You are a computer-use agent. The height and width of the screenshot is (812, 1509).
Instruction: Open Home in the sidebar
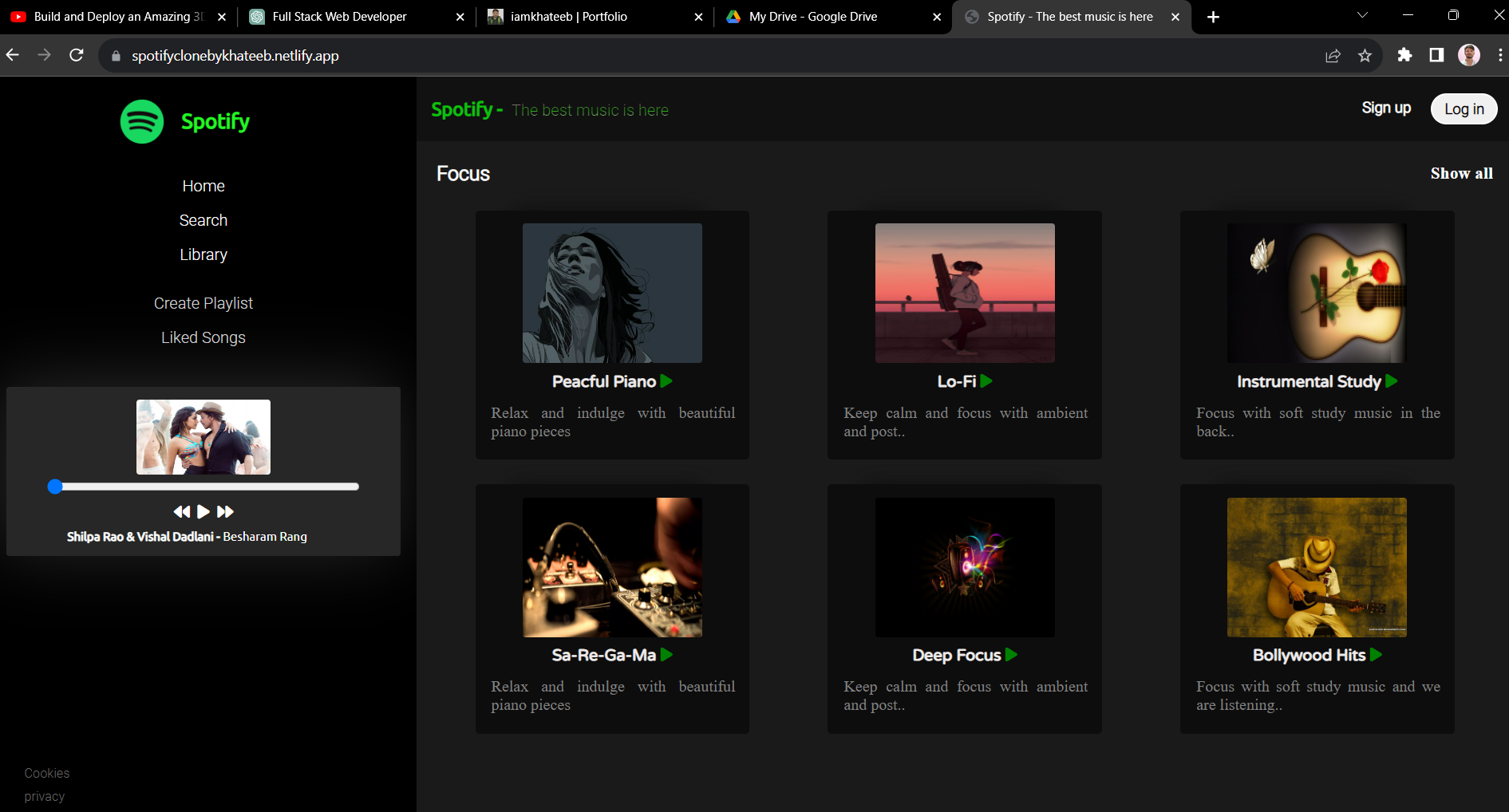(x=203, y=186)
